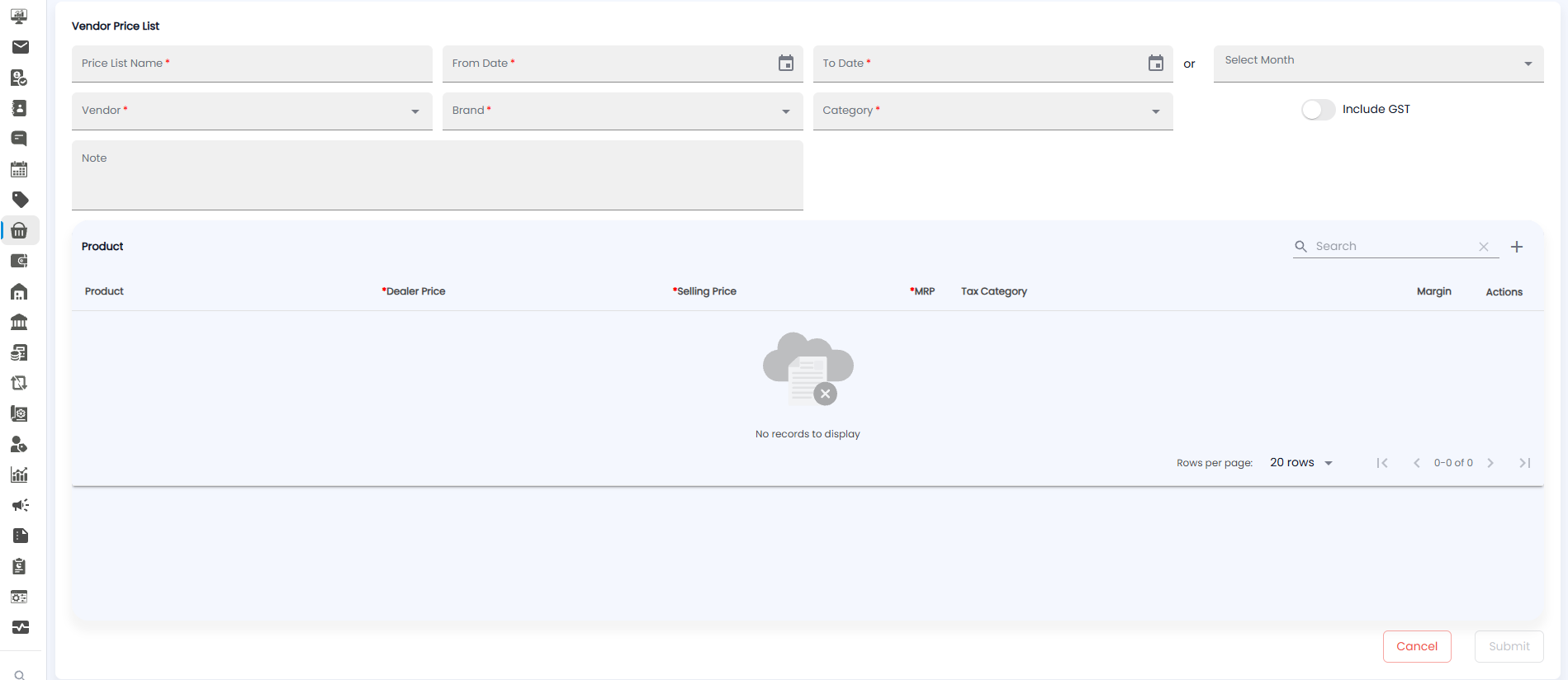The height and width of the screenshot is (680, 1568).
Task: Go to last page of product table
Action: [1525, 463]
